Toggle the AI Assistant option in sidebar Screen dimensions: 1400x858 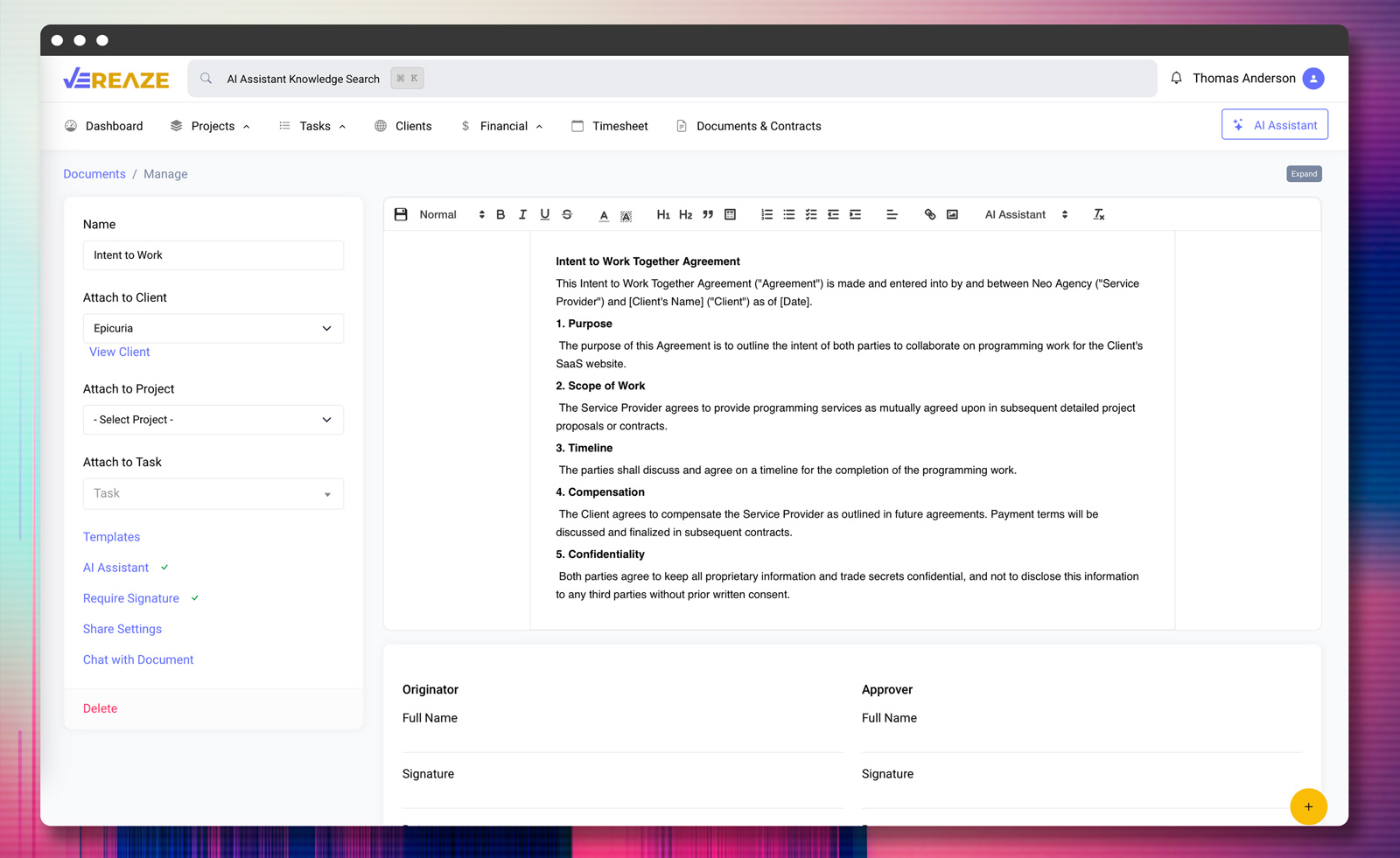[x=116, y=568]
